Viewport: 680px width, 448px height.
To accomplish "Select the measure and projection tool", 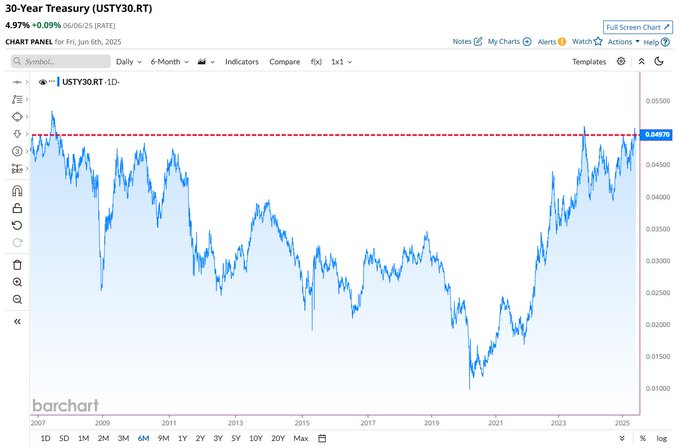I will [x=17, y=168].
